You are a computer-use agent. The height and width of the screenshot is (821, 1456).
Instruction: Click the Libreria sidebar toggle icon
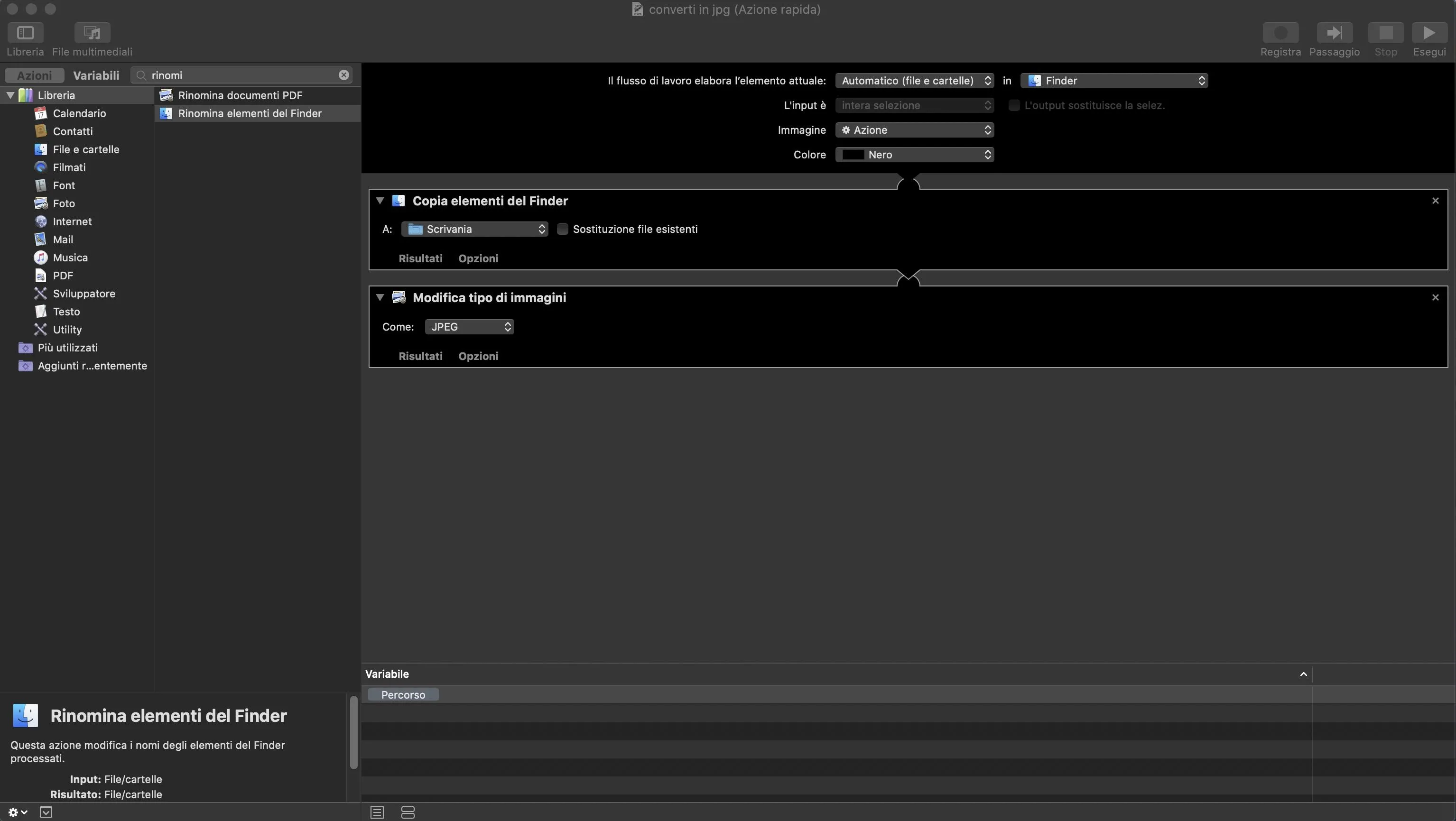(25, 33)
